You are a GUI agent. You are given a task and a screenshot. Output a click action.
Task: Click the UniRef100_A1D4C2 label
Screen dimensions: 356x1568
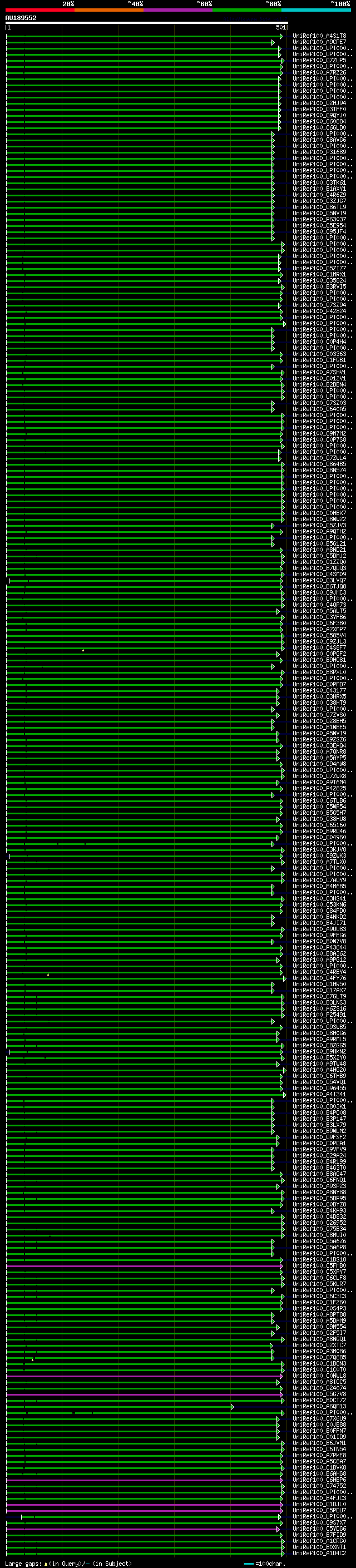(319, 1553)
